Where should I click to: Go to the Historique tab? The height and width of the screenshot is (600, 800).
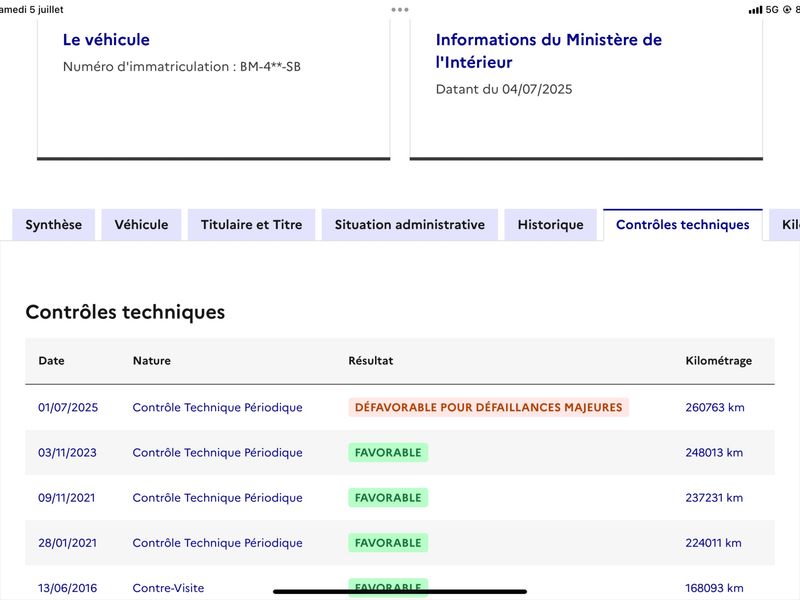(x=551, y=224)
